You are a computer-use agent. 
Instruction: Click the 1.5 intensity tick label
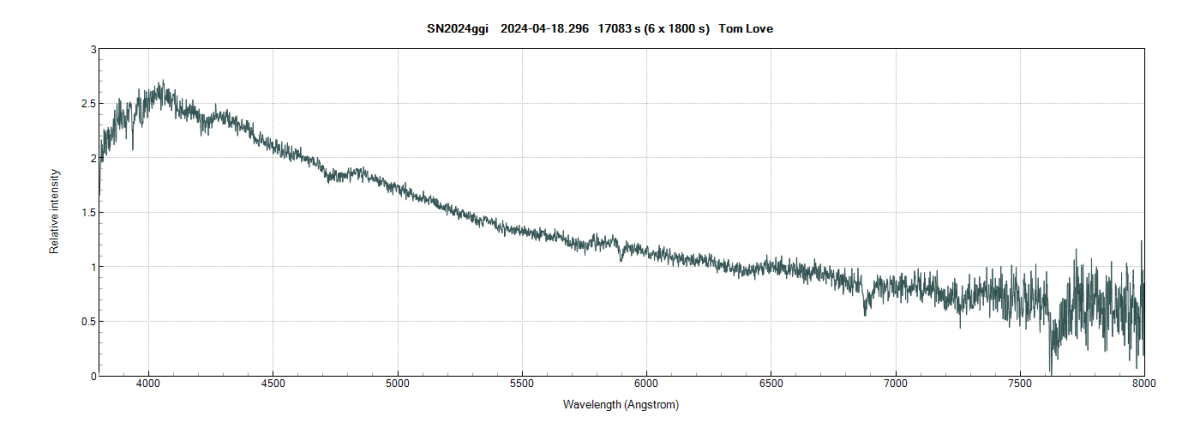click(87, 213)
